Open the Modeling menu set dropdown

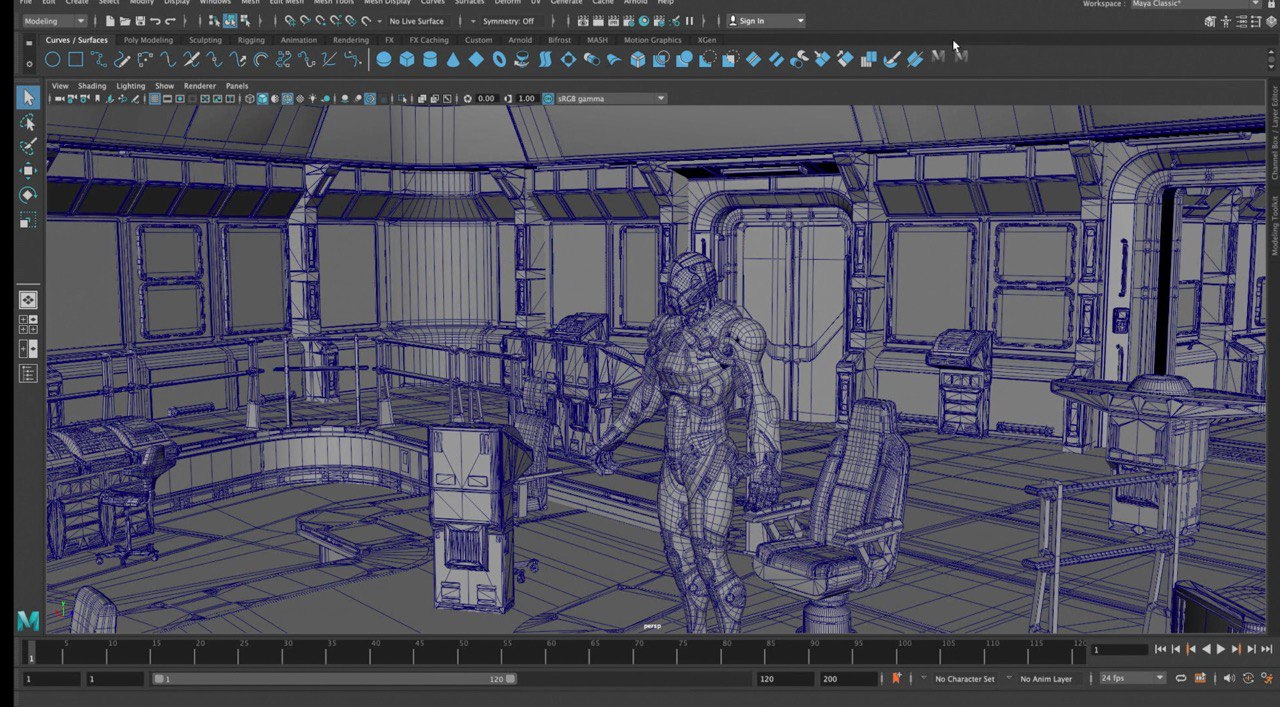coord(53,21)
